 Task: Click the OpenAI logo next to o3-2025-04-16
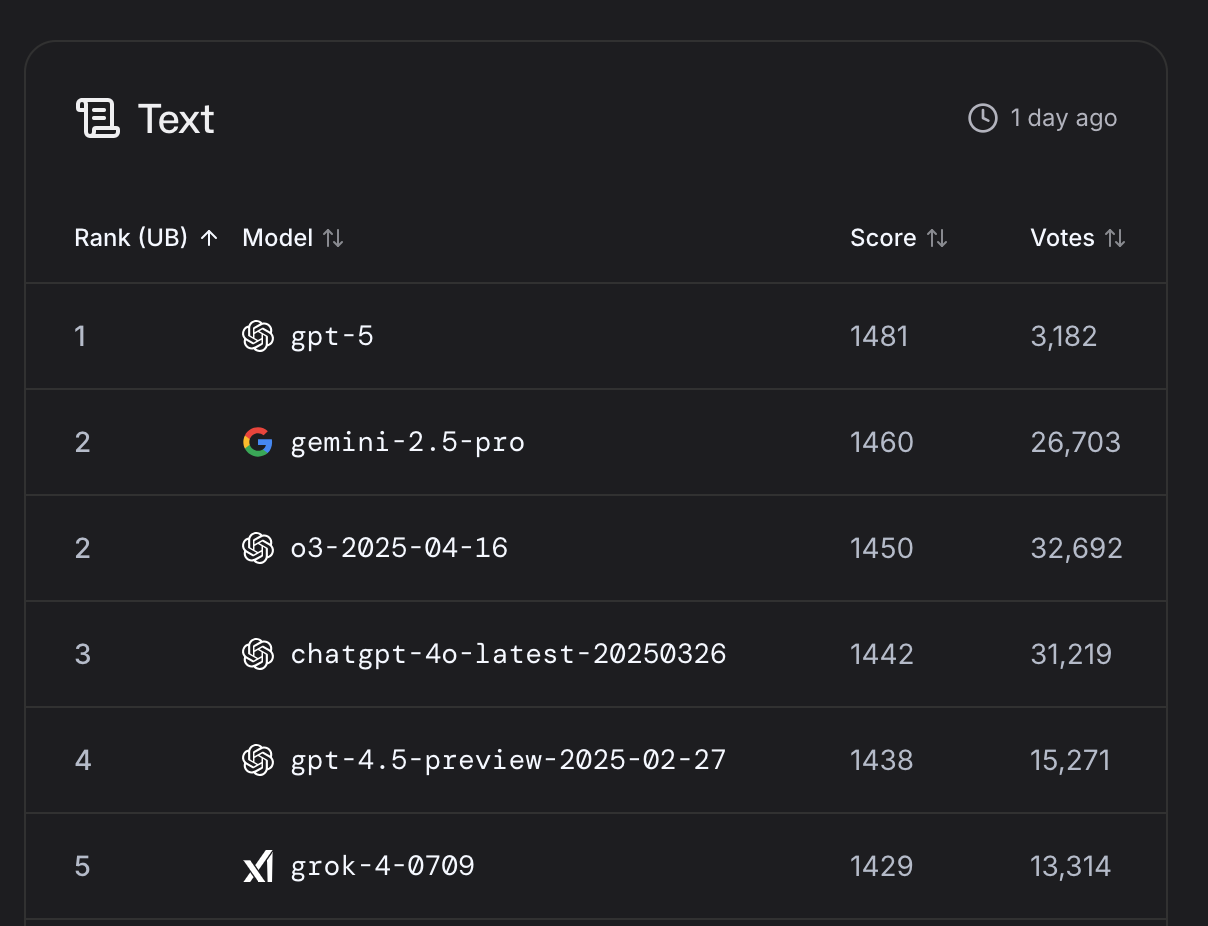click(x=258, y=548)
